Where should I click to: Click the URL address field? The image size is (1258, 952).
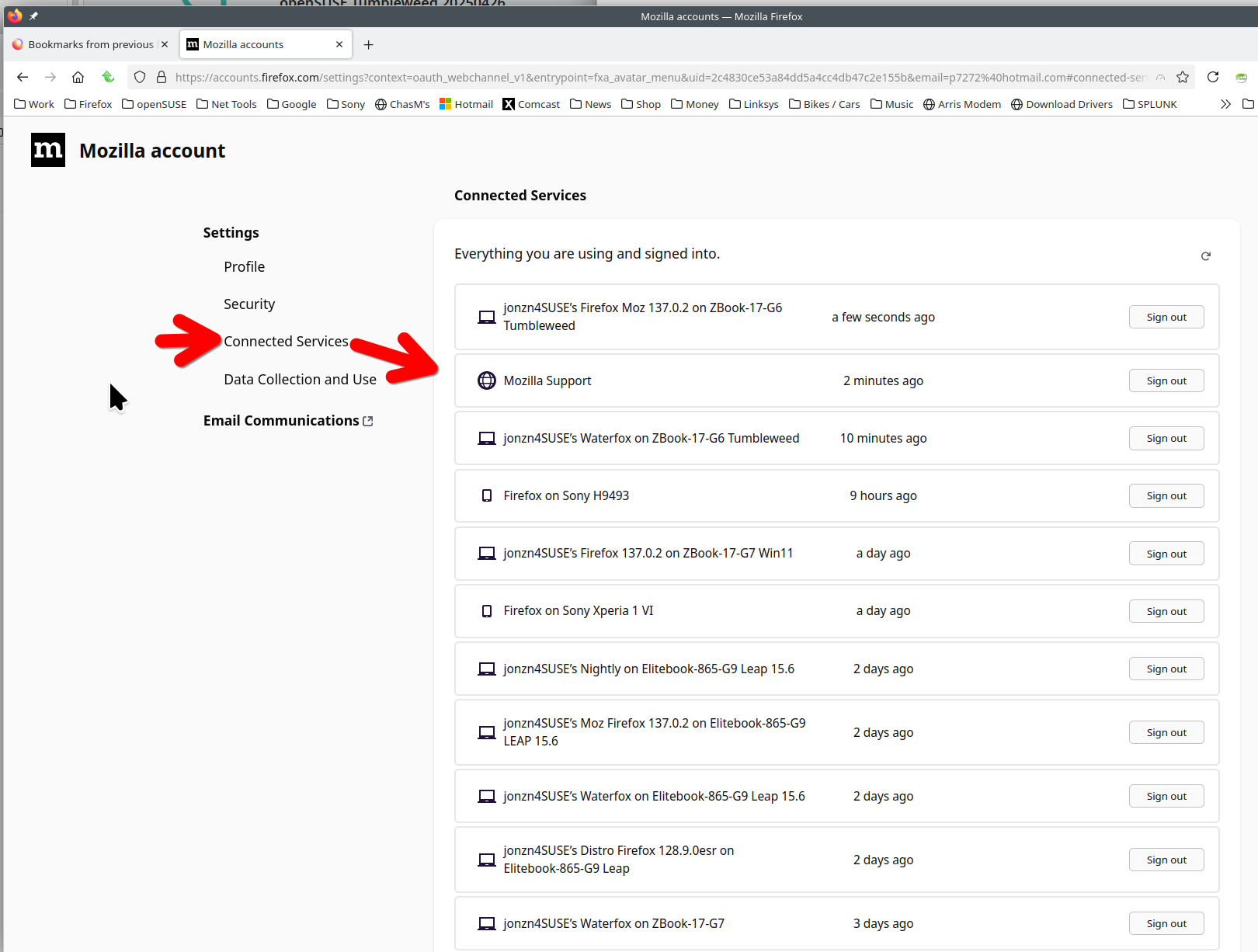click(x=660, y=77)
